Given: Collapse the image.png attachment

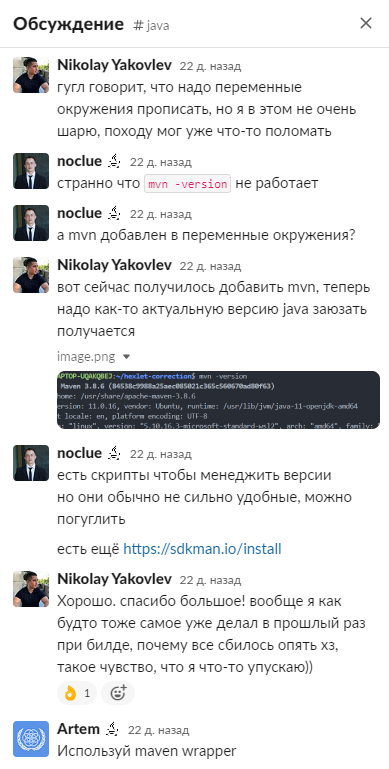Looking at the screenshot, I should click(126, 357).
